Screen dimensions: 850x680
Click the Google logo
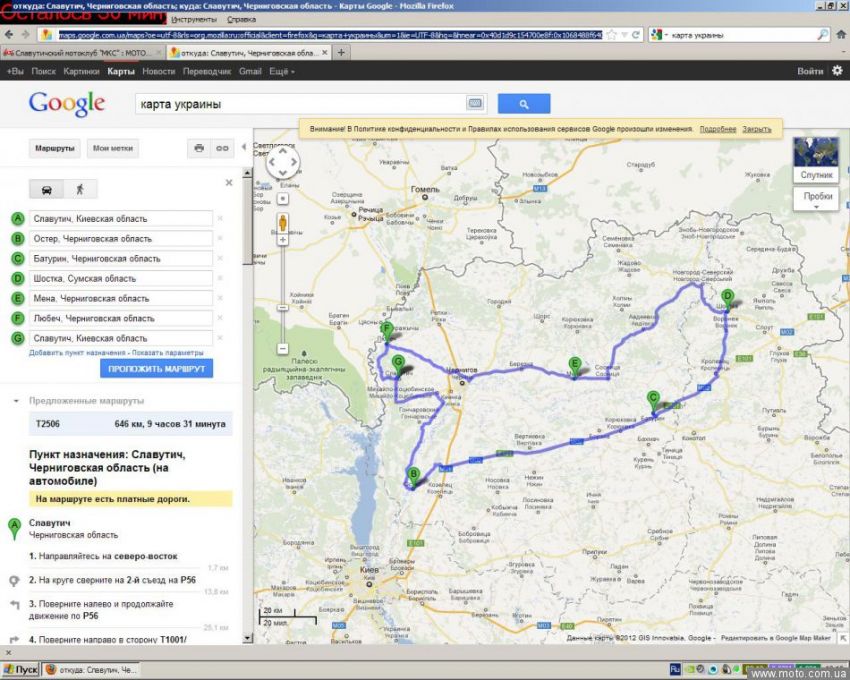point(67,104)
